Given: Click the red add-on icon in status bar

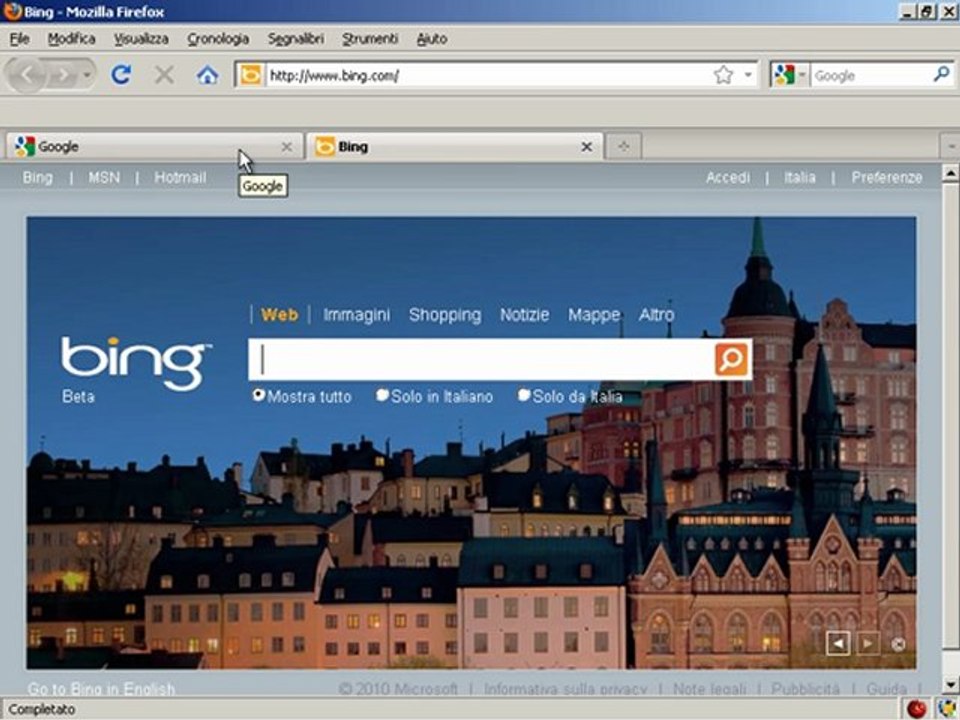Looking at the screenshot, I should point(916,709).
